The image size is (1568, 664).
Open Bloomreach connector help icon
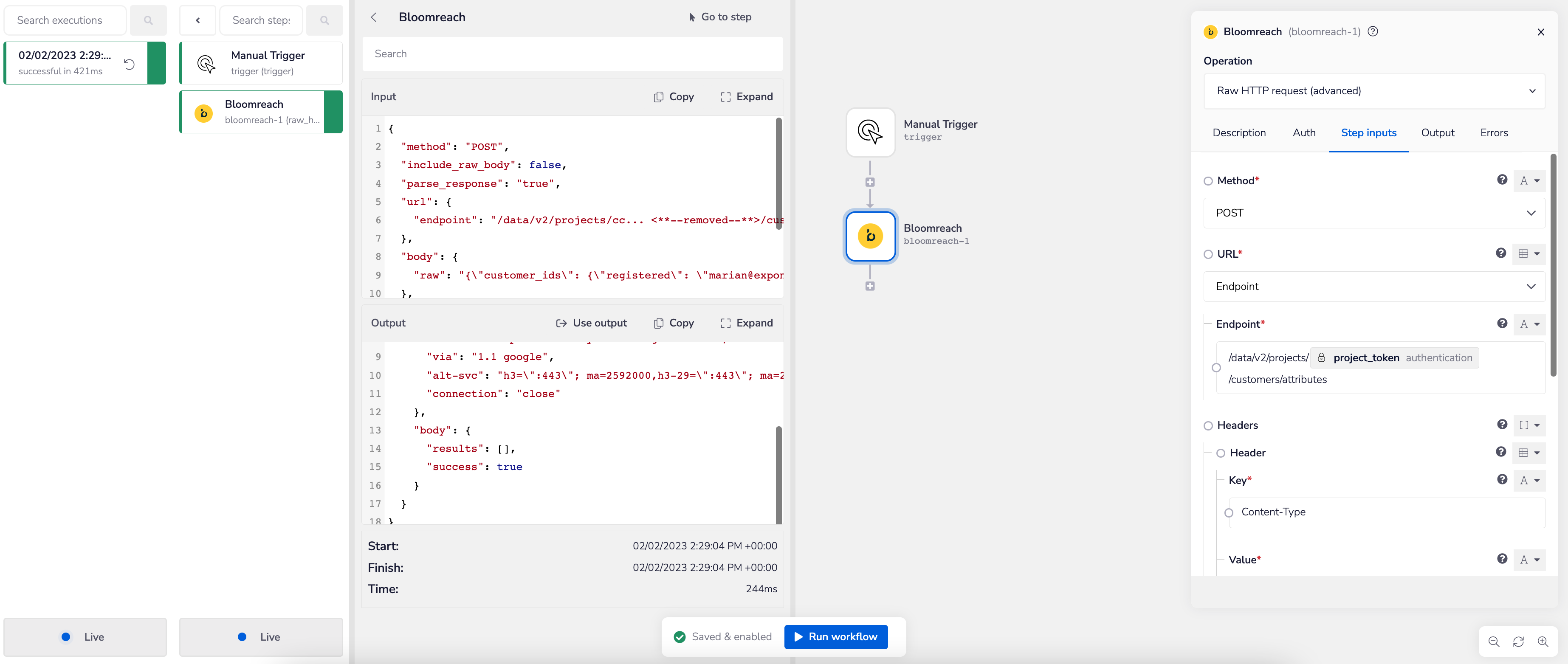[x=1373, y=31]
